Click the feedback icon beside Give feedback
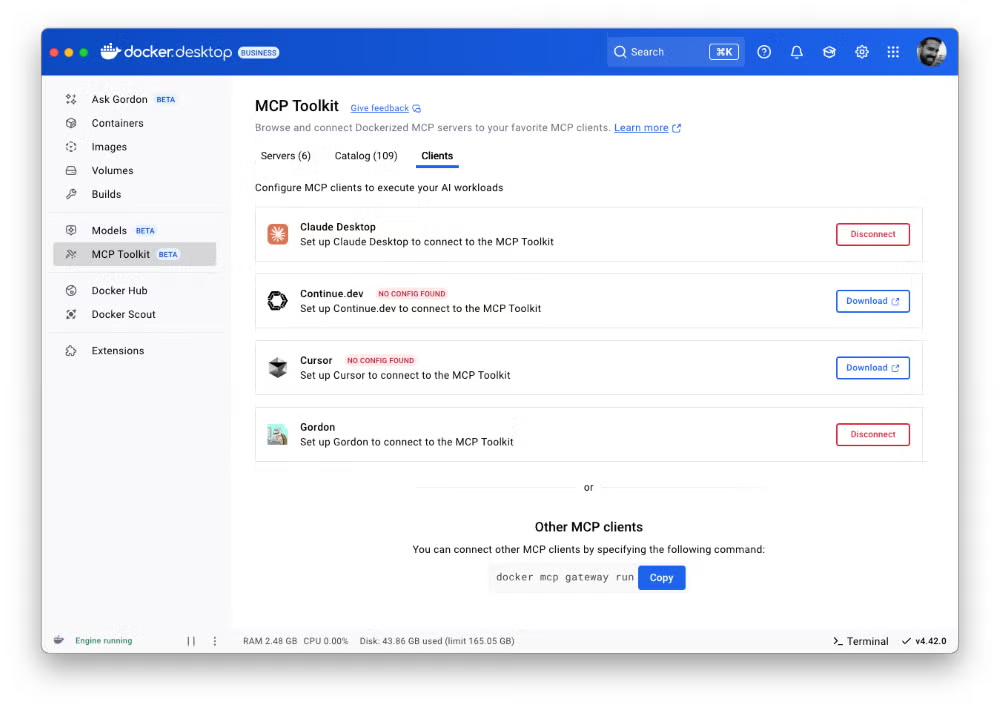Viewport: 1000px width, 708px height. pos(416,108)
